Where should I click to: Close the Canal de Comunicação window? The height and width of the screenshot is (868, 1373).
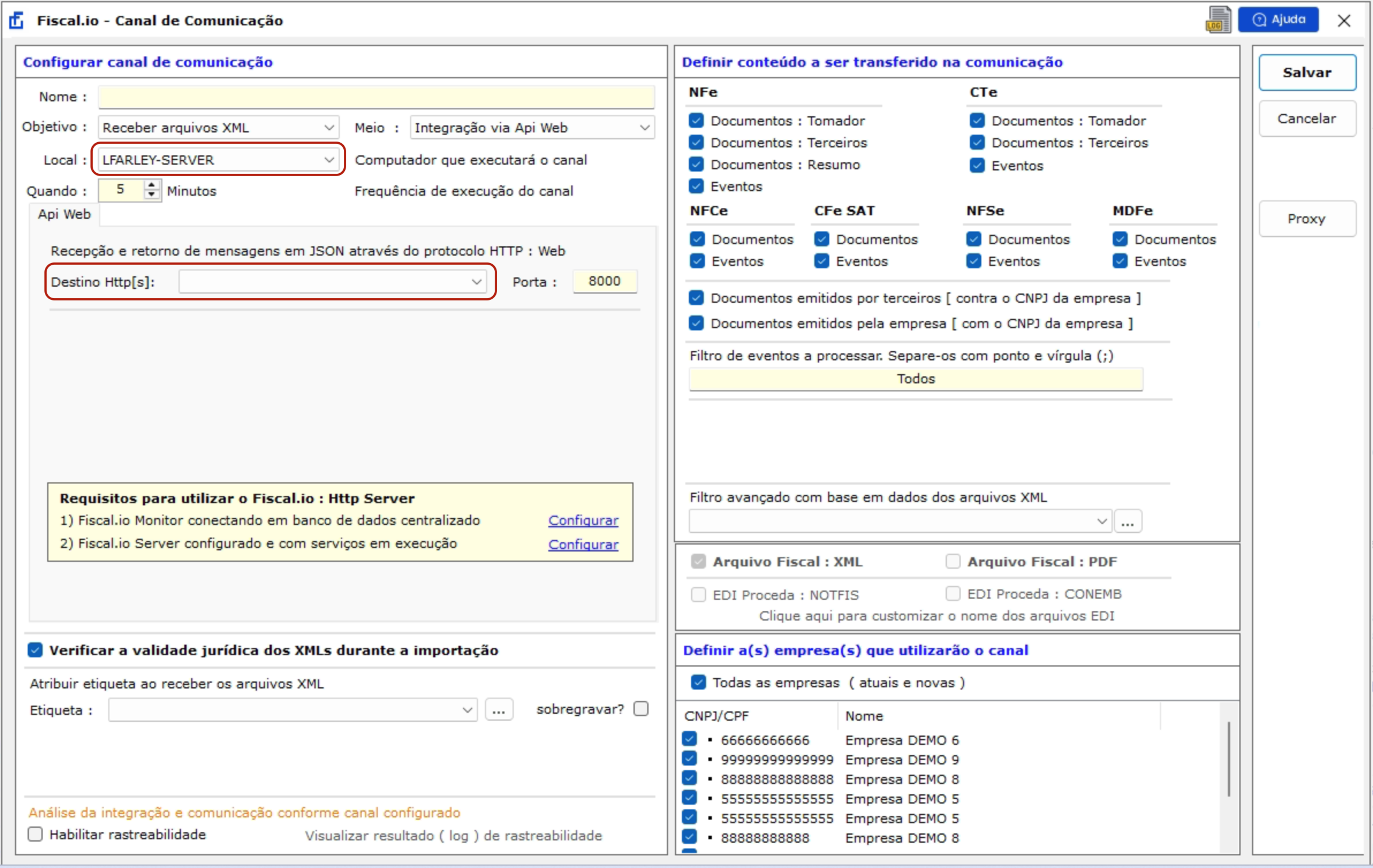click(x=1344, y=21)
